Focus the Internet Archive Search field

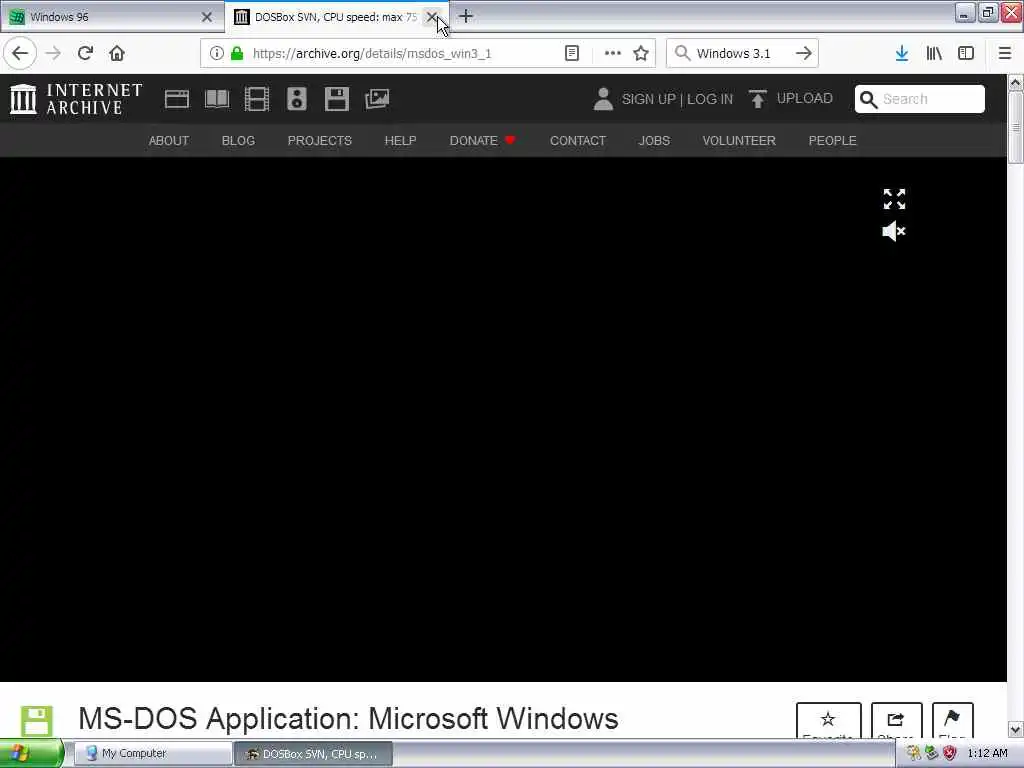click(x=920, y=99)
